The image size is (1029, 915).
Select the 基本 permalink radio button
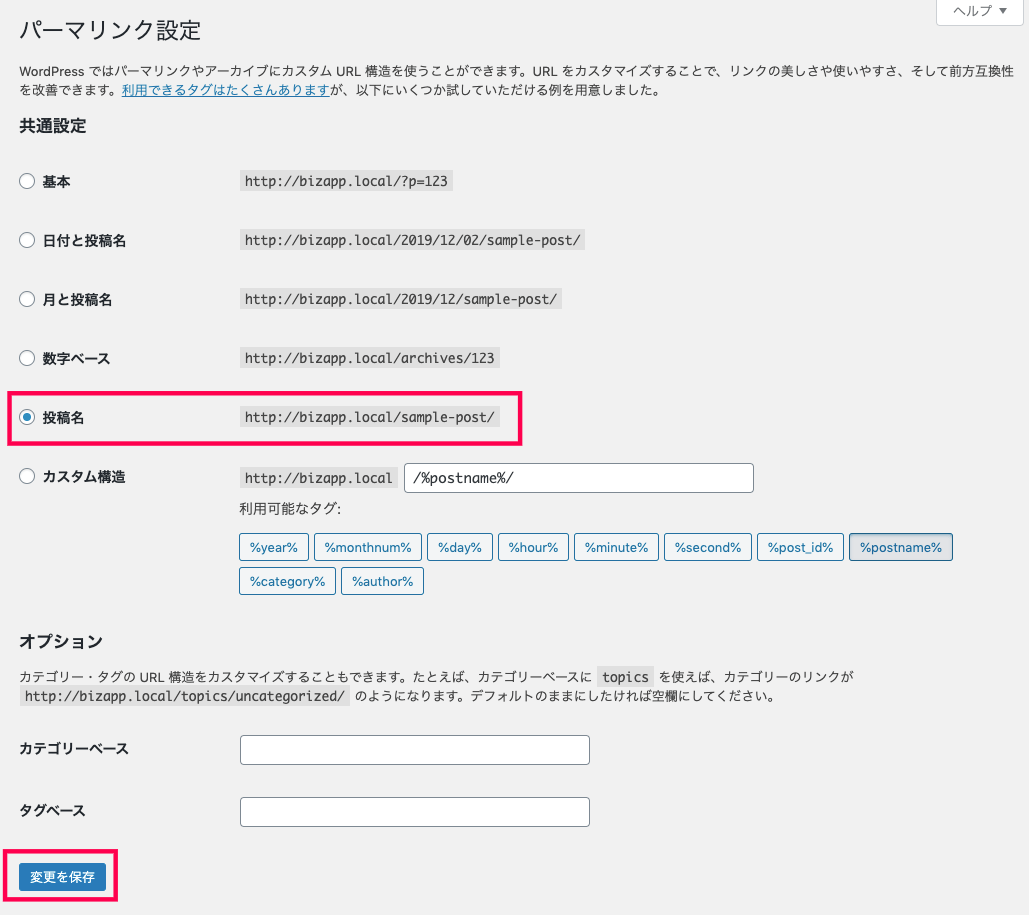27,181
